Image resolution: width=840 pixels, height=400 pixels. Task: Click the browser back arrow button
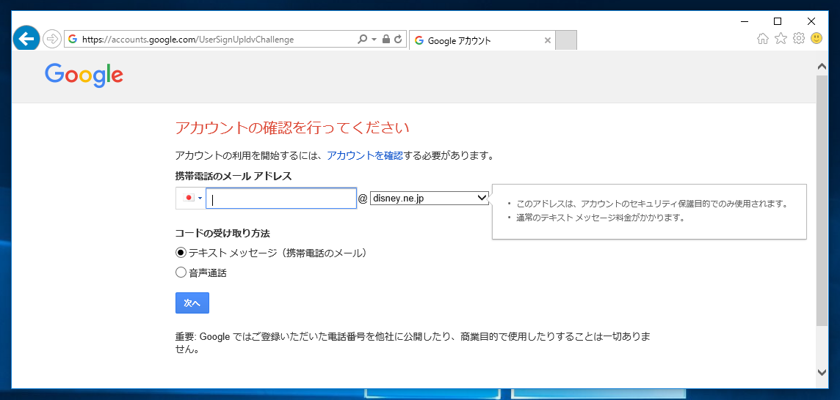(x=26, y=39)
